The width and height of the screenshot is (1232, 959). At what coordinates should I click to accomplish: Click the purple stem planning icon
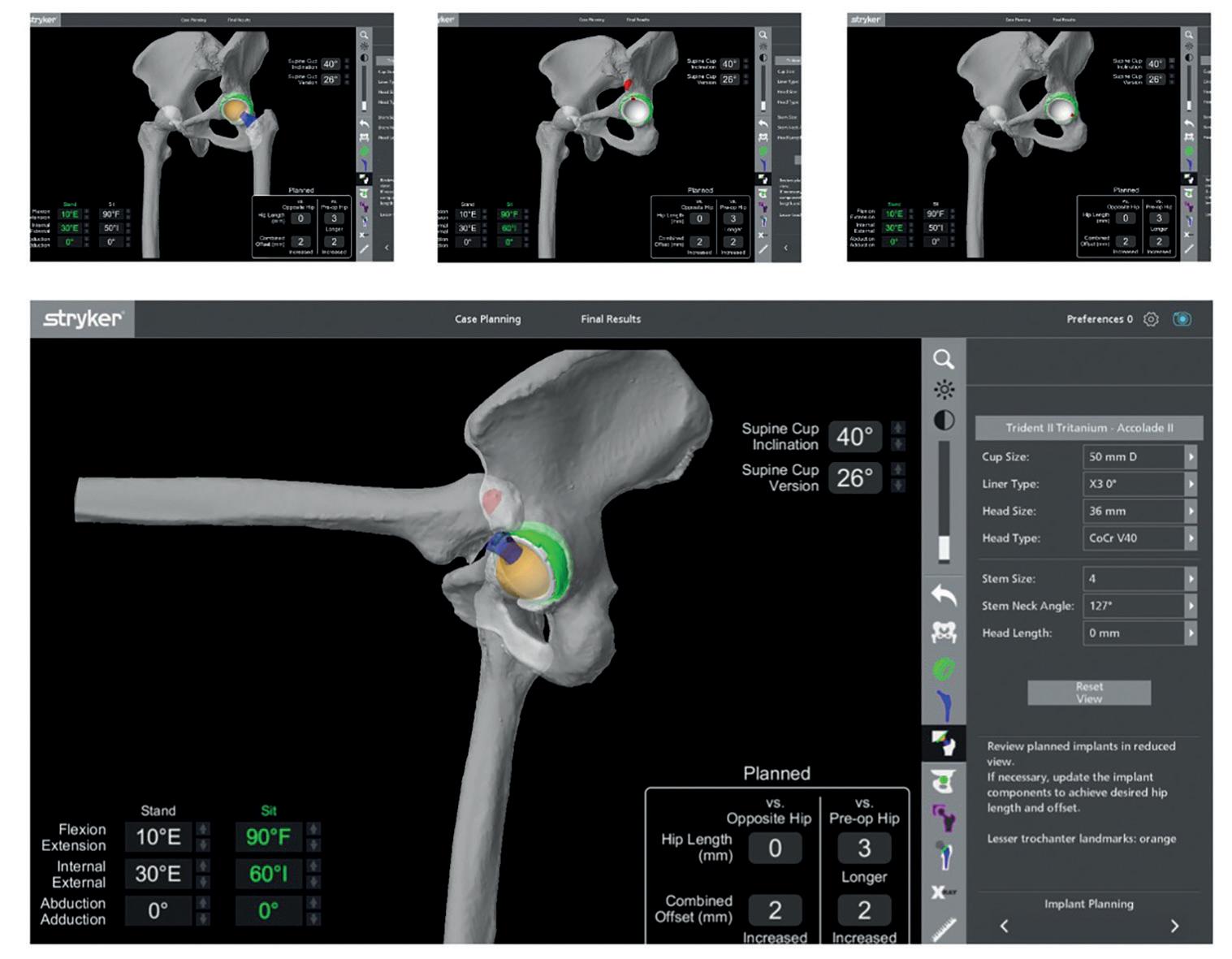(x=944, y=818)
